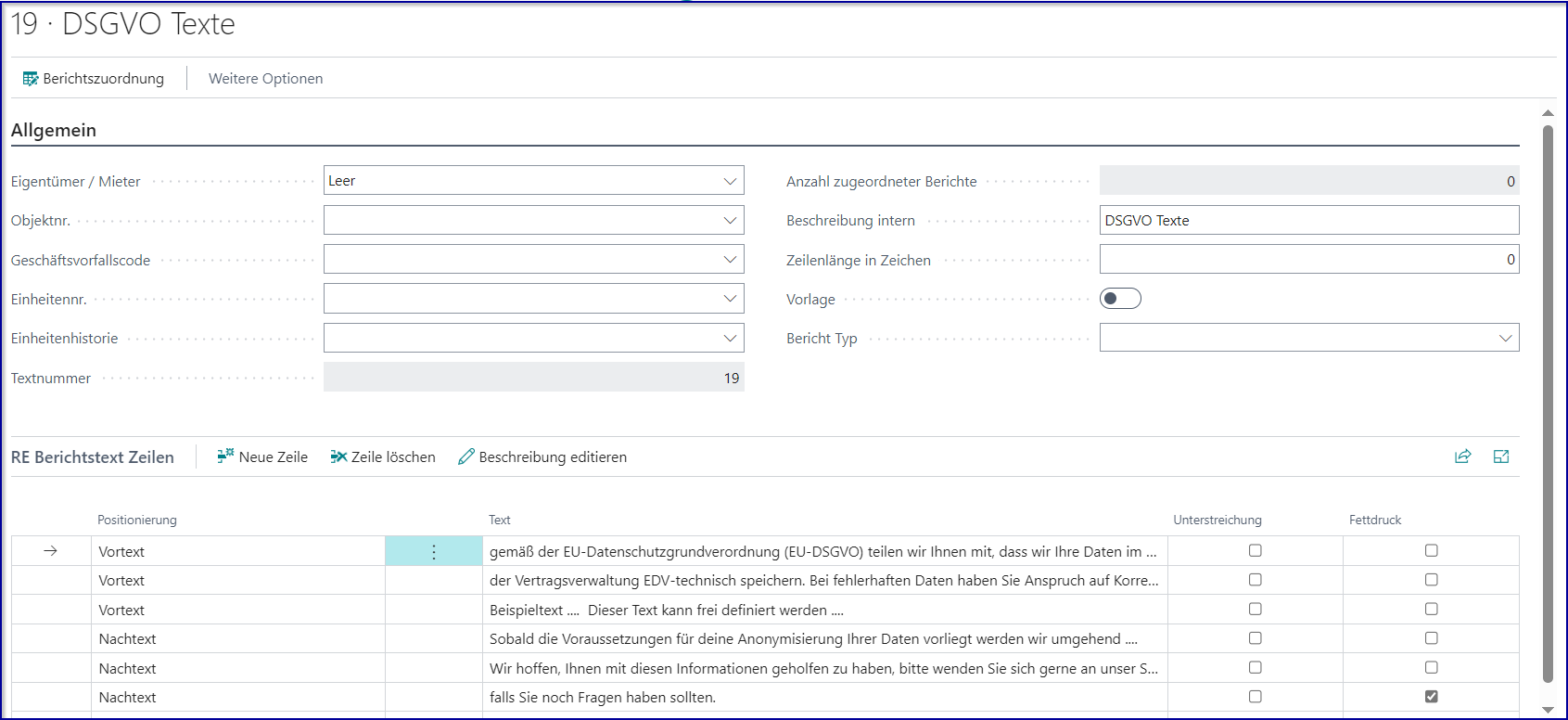Click the pencil icon for Beschreibung editieren
The image size is (1568, 720).
point(466,456)
